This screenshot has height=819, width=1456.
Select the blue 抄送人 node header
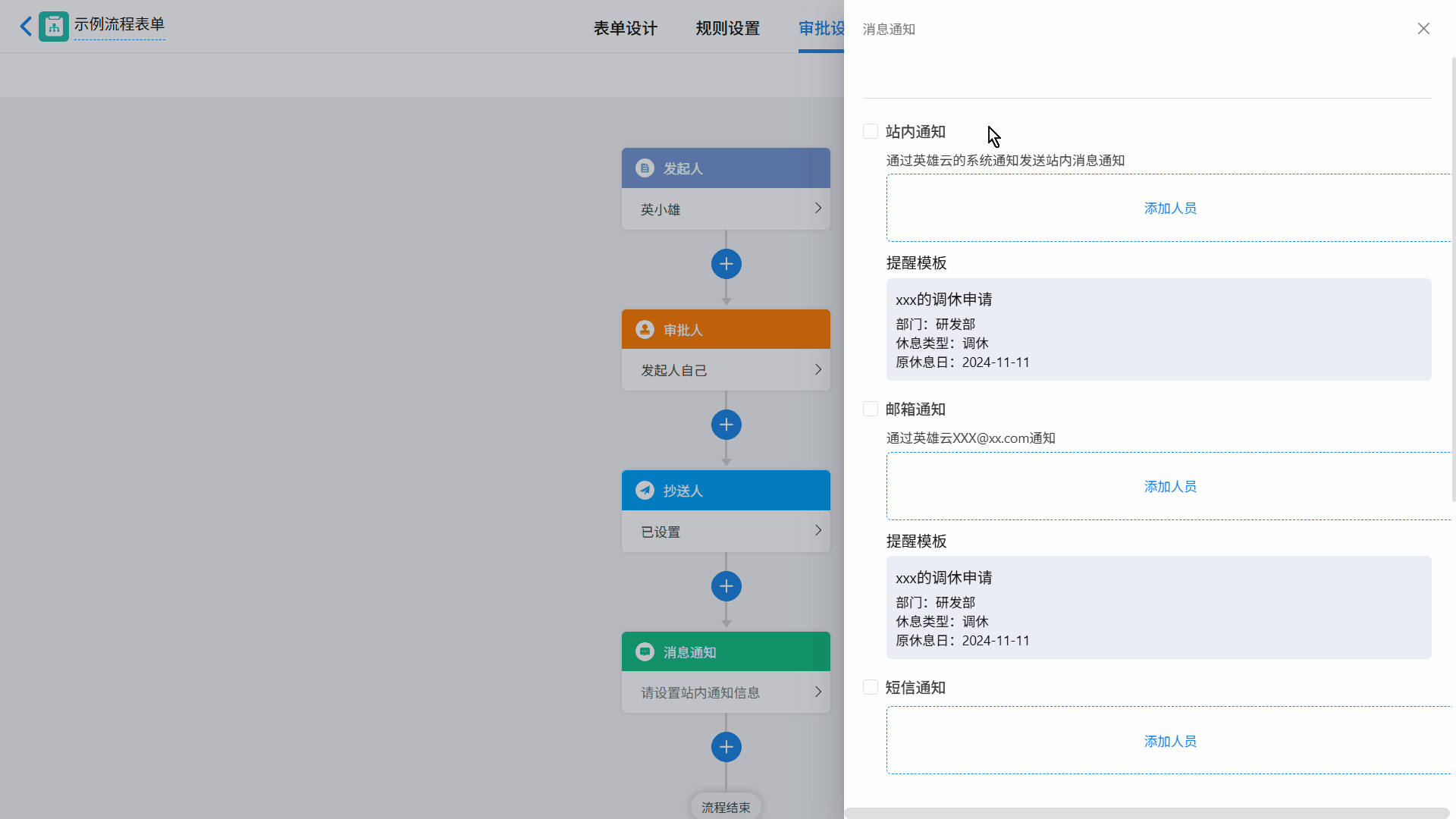726,491
